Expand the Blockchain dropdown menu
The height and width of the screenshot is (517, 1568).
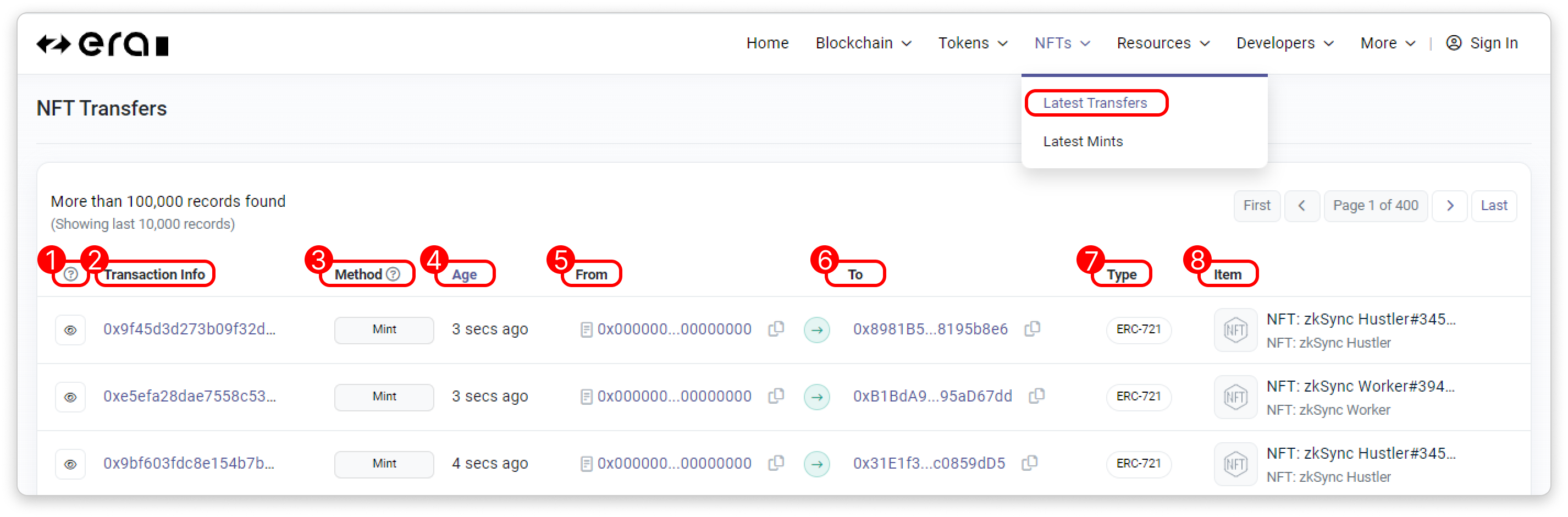coord(863,43)
